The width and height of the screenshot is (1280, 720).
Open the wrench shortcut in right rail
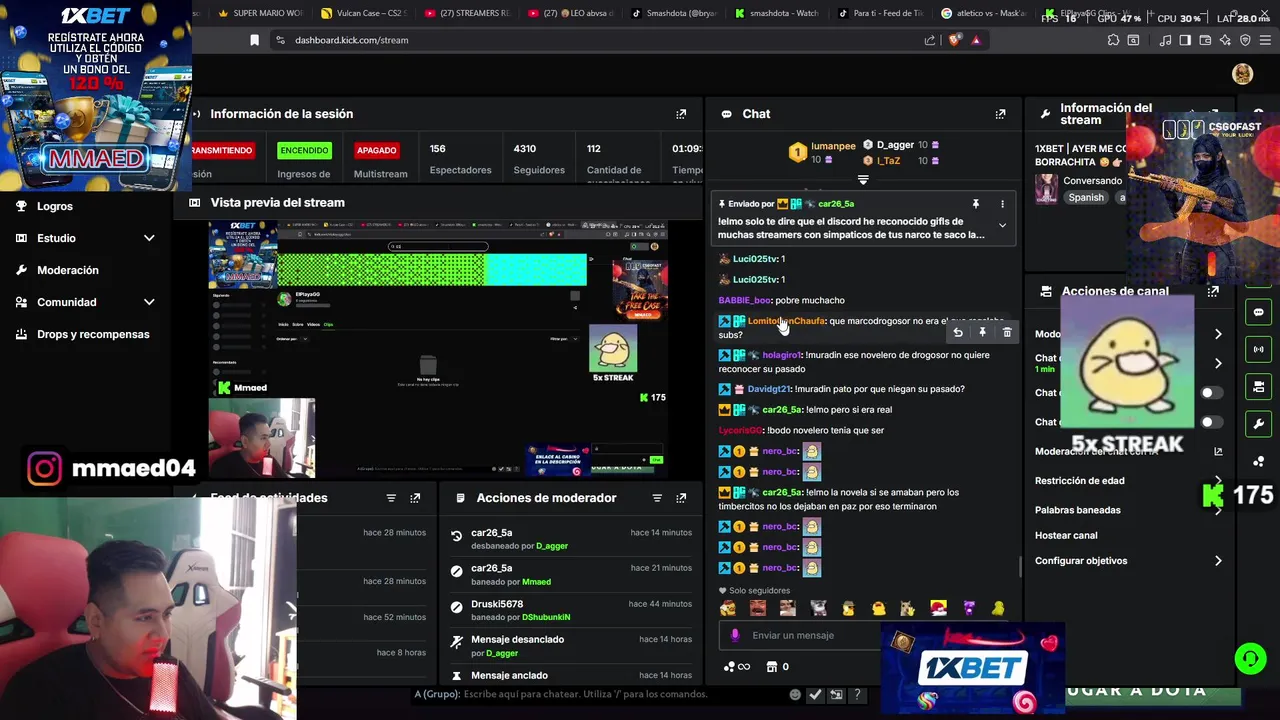tap(1259, 424)
